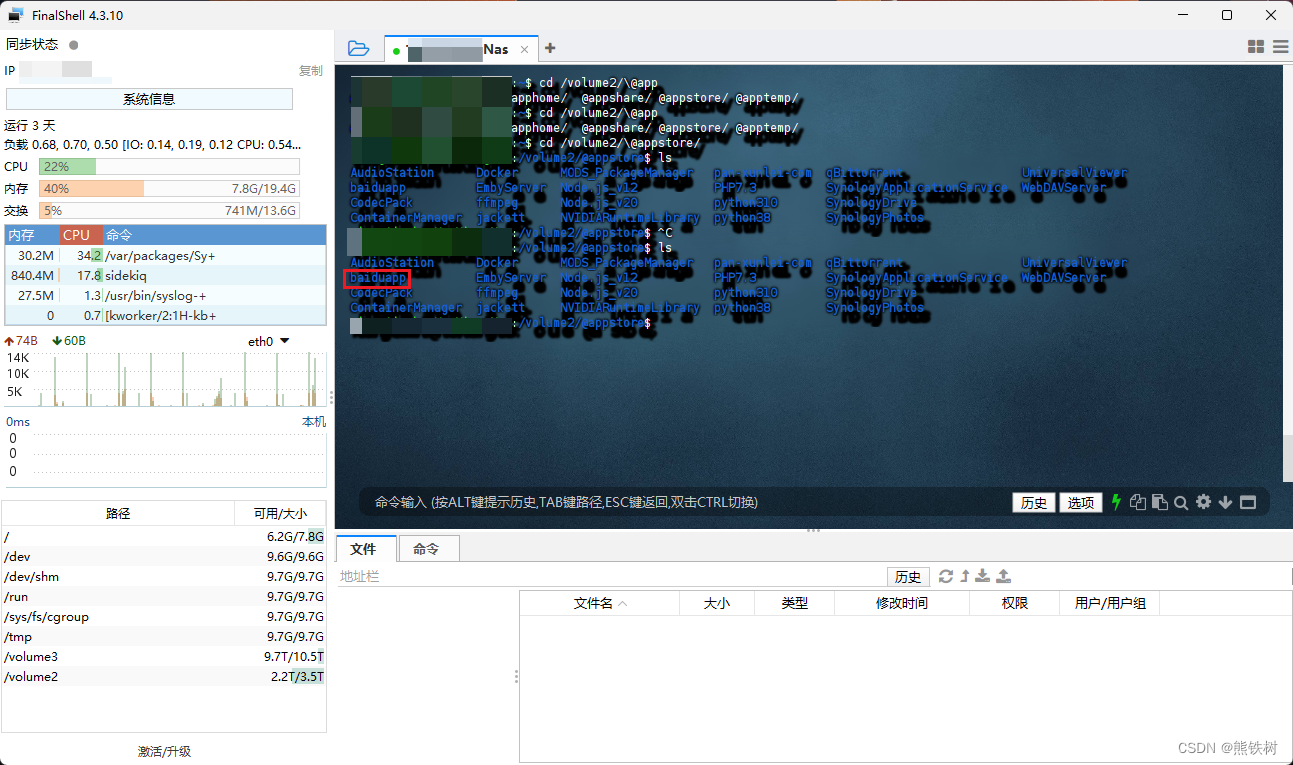
Task: Select the /dev/shm disk row
Action: click(x=164, y=577)
